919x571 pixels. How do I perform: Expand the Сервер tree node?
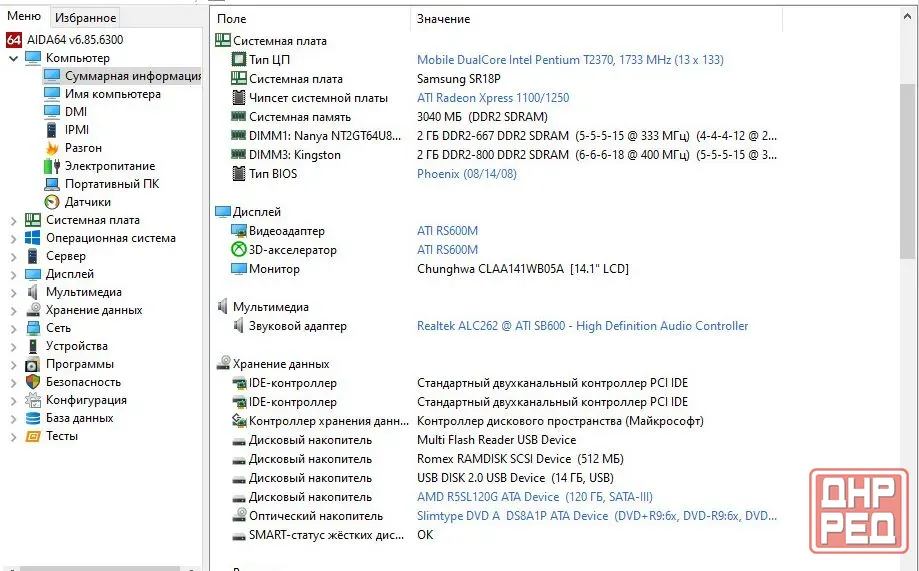pyautogui.click(x=13, y=257)
